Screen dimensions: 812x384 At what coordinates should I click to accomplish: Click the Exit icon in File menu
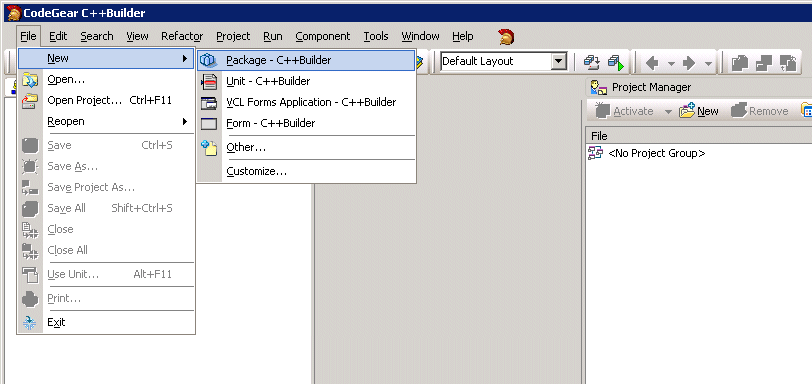(30, 322)
